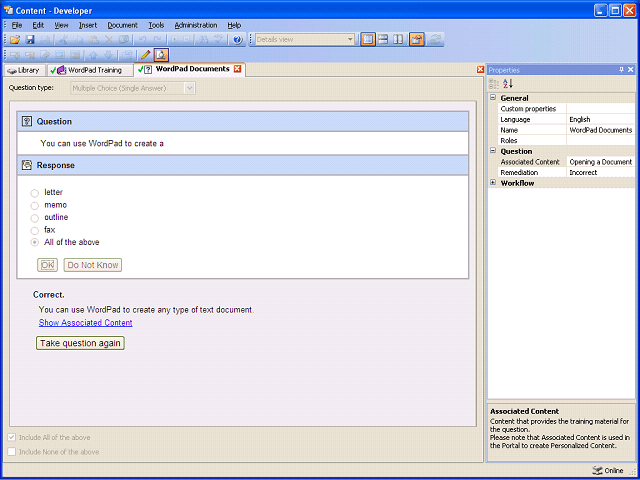
Task: Click the Paste clipboard icon
Action: click(94, 40)
